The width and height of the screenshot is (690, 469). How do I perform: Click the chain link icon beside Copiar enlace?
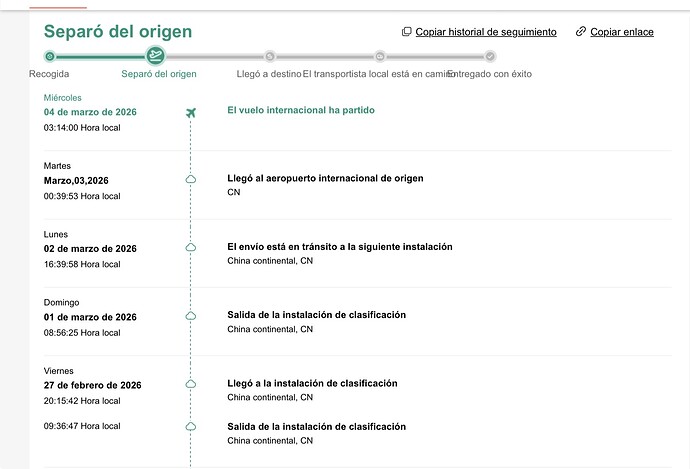[x=581, y=32]
